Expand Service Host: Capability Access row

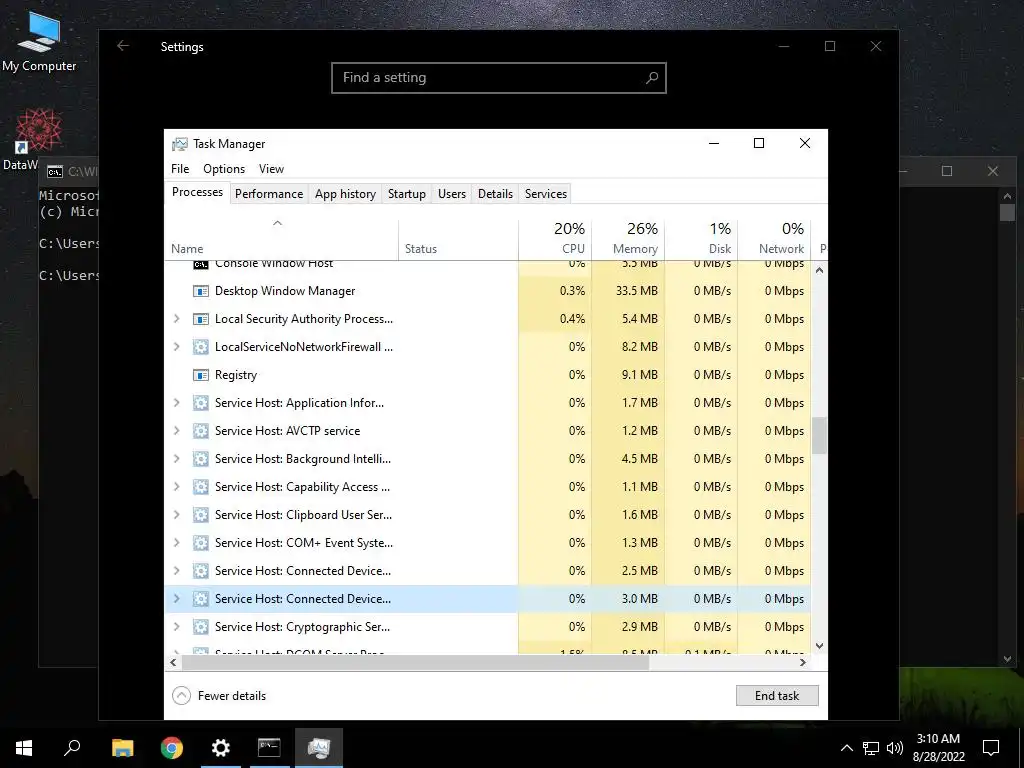[x=176, y=487]
